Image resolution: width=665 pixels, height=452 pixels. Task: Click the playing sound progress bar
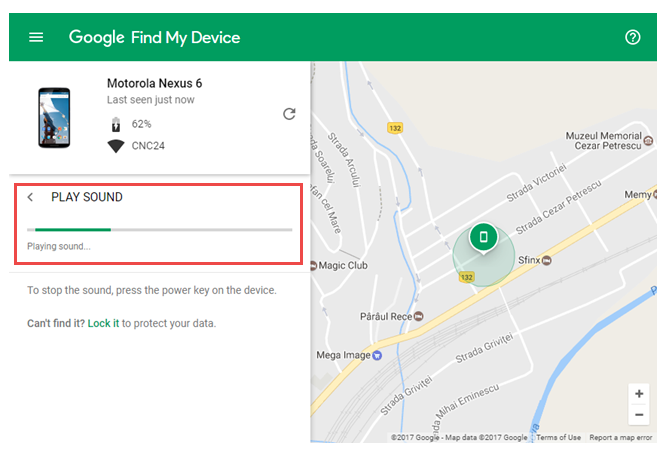(x=159, y=230)
